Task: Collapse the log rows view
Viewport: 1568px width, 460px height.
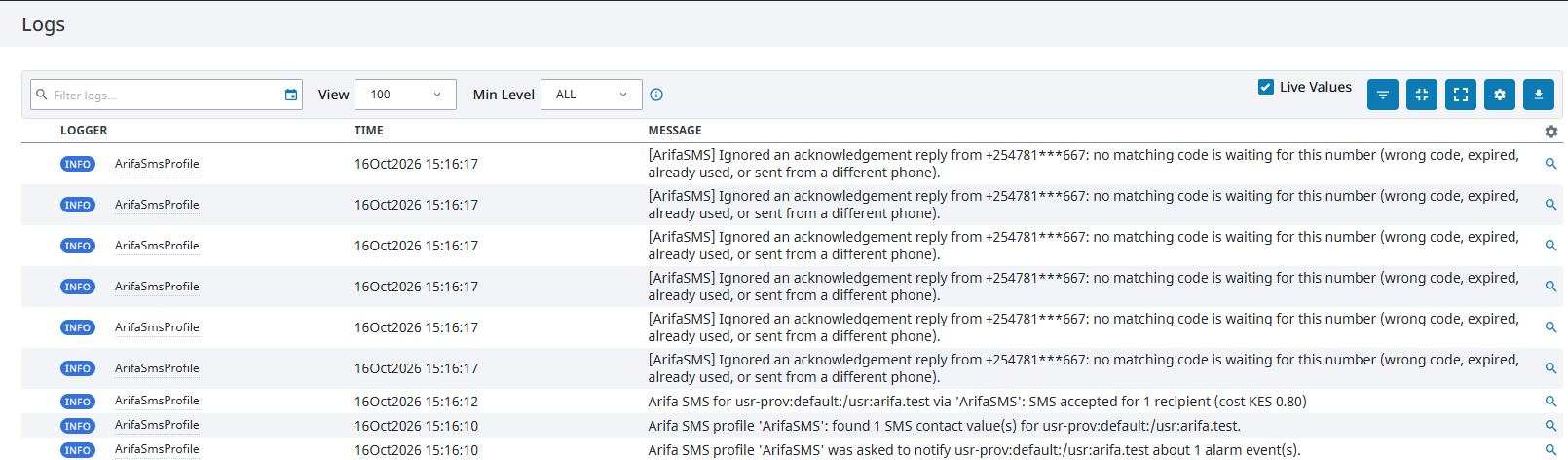Action: pos(1422,95)
